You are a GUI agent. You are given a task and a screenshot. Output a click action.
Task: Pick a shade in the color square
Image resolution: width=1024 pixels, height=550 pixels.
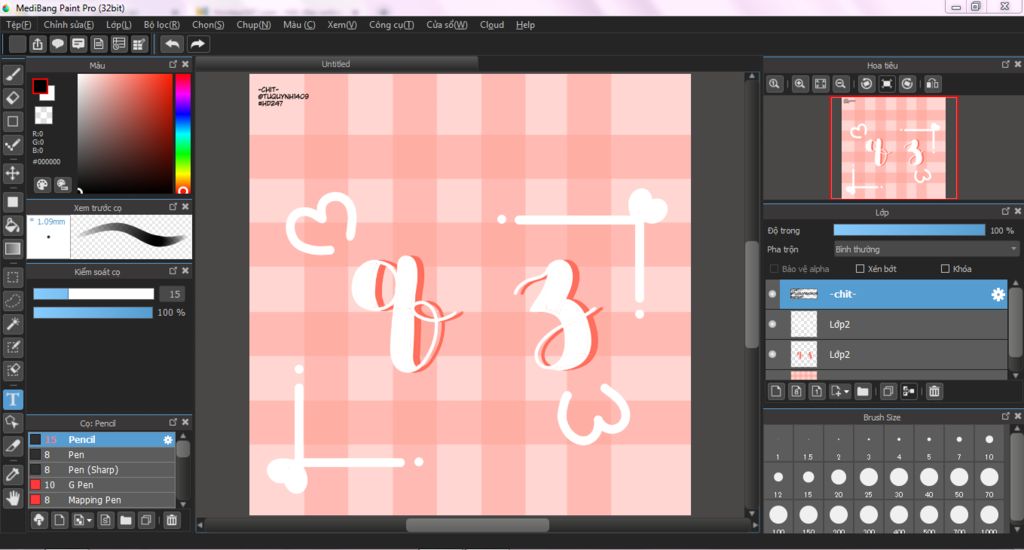(125, 133)
